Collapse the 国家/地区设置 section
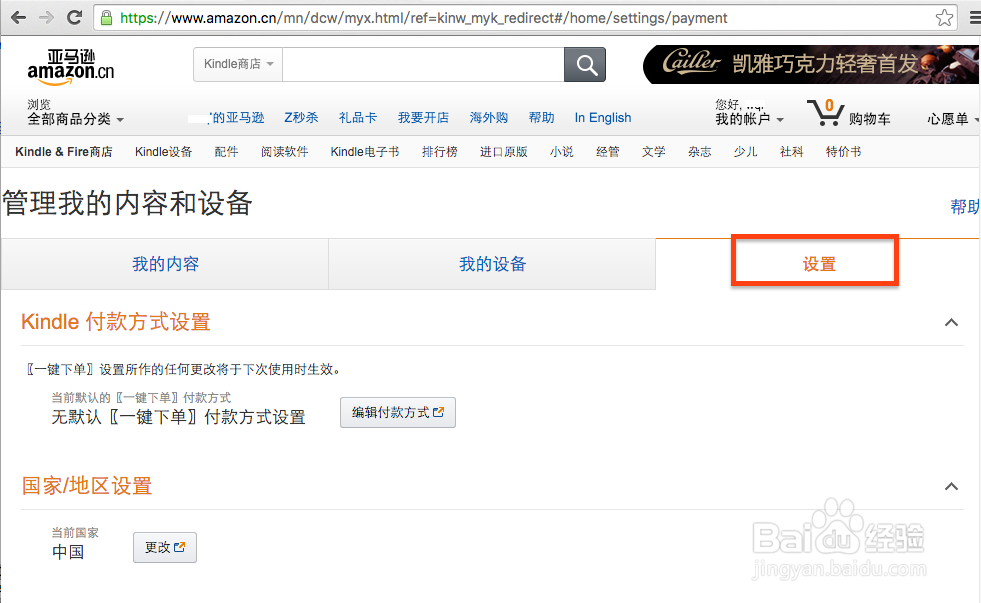 point(950,486)
